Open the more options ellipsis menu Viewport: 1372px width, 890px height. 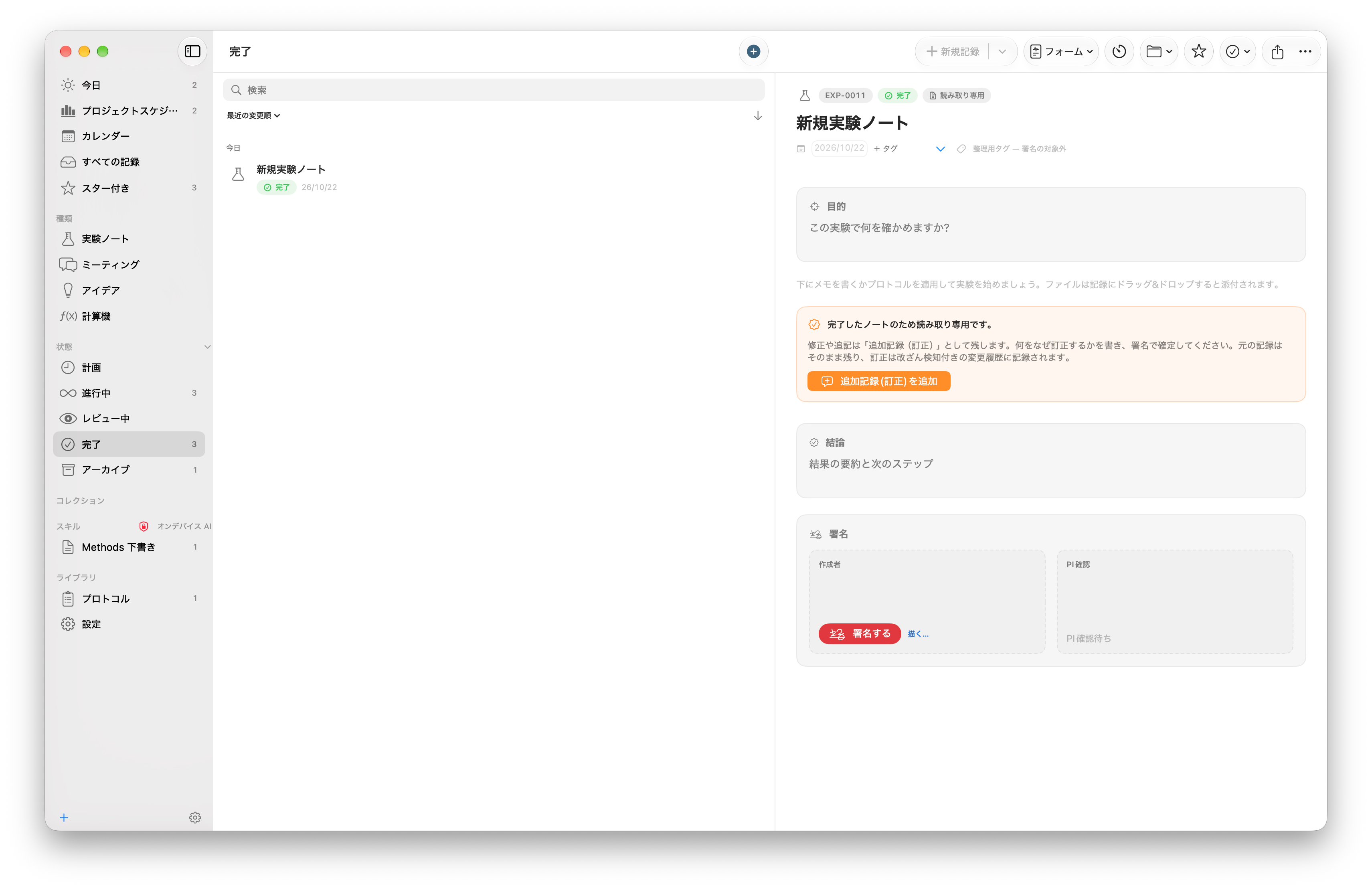coord(1305,52)
